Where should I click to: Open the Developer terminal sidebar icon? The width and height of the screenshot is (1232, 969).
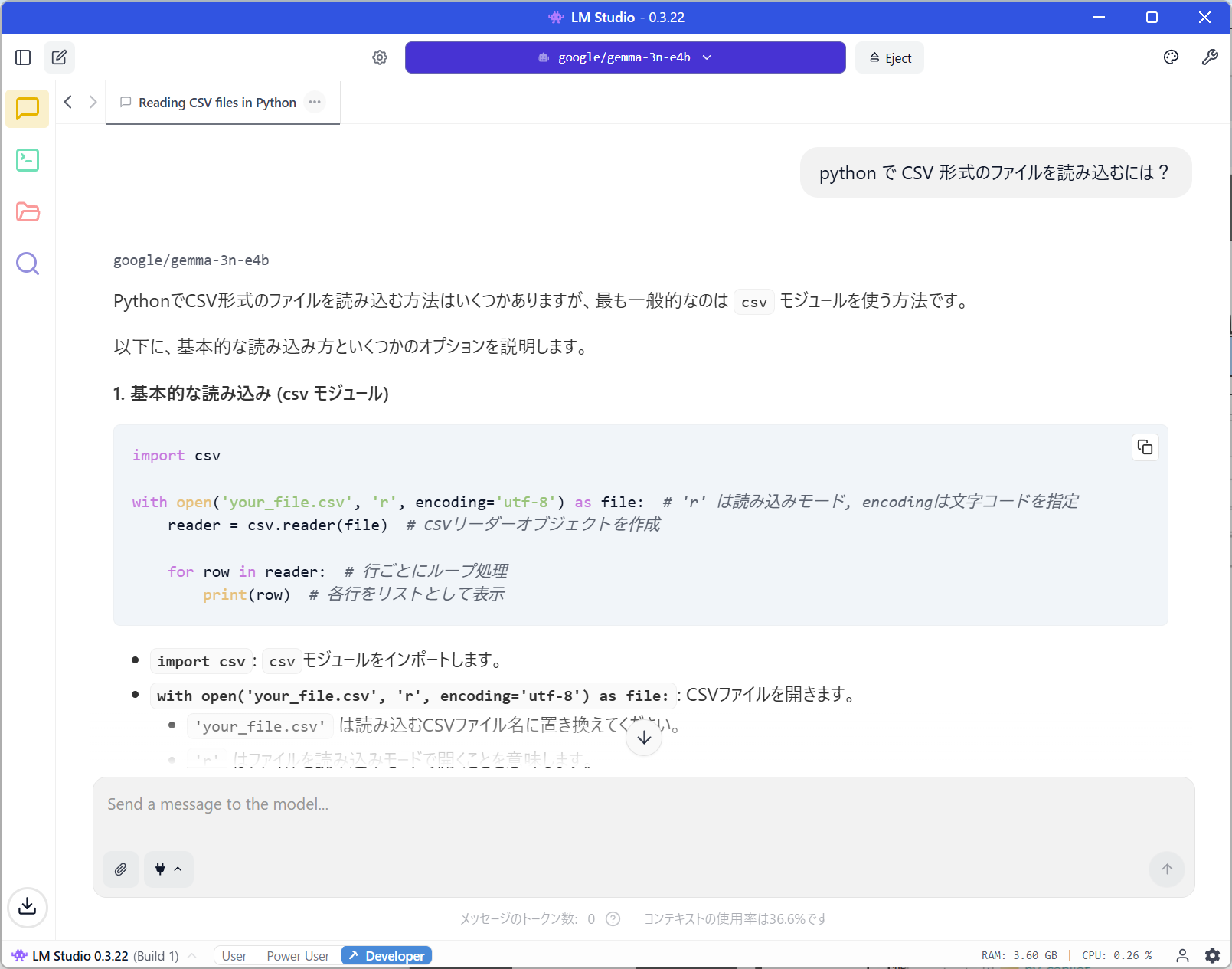[28, 160]
